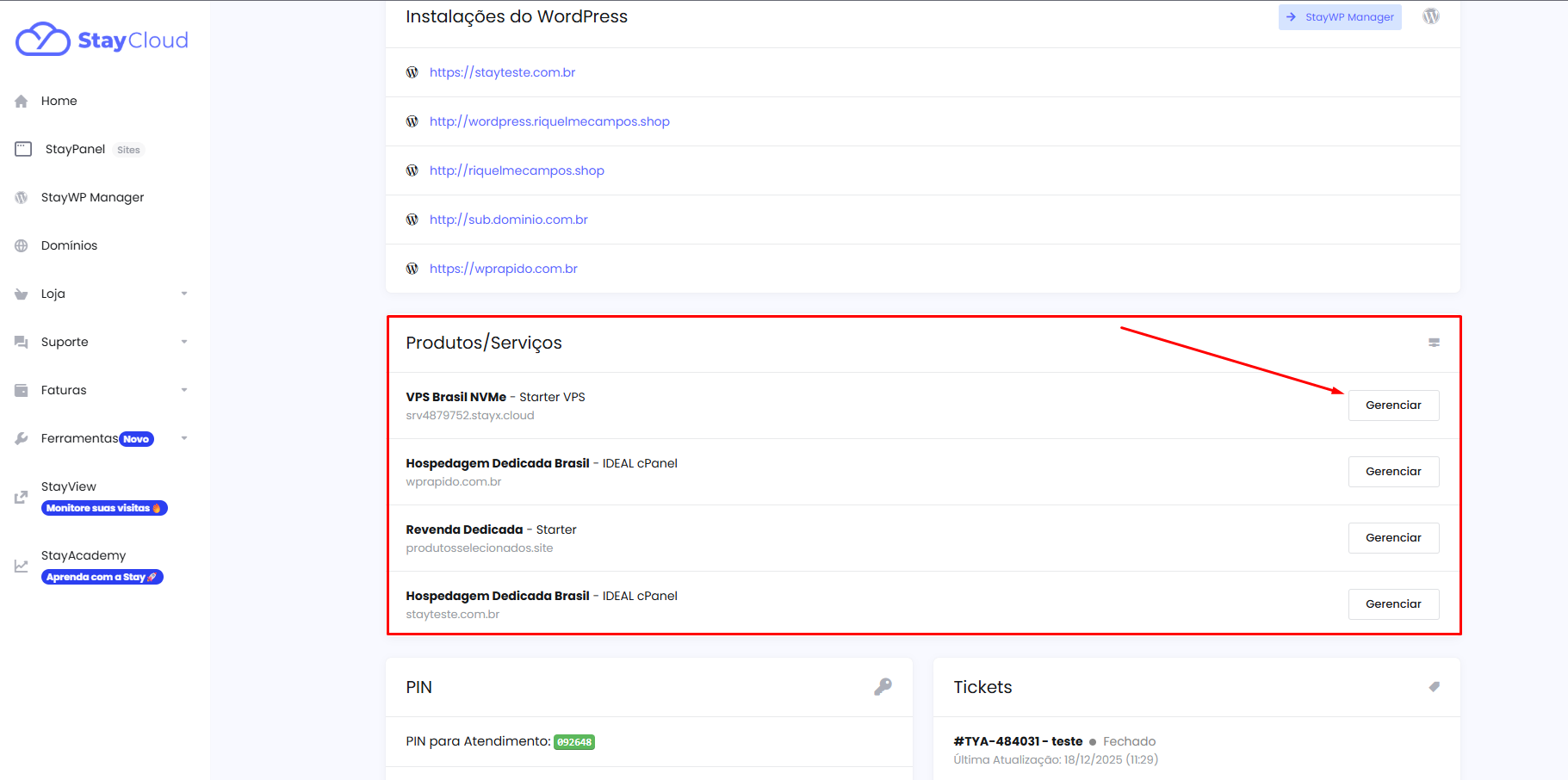Expand the Loja dropdown

53,293
